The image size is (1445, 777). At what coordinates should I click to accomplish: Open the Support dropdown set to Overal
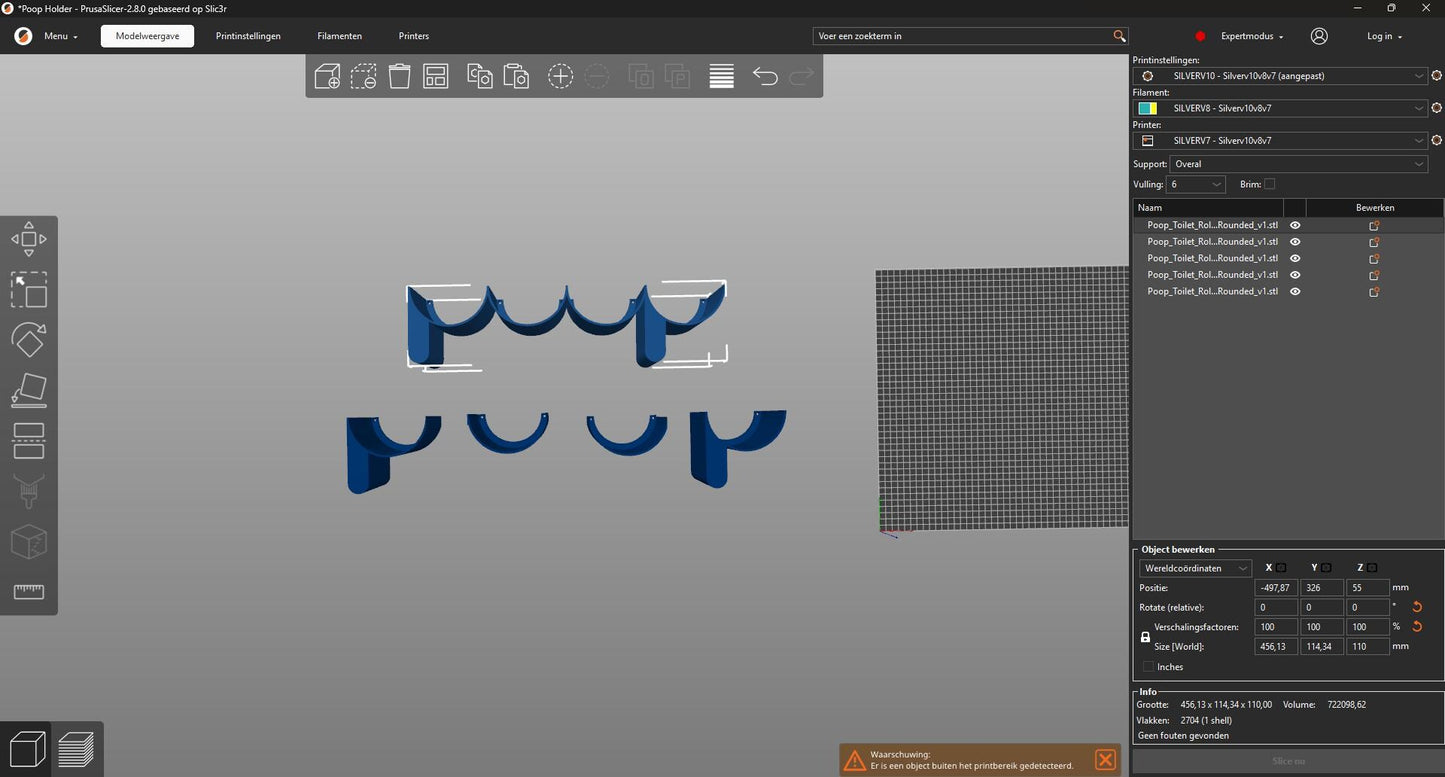[1299, 164]
